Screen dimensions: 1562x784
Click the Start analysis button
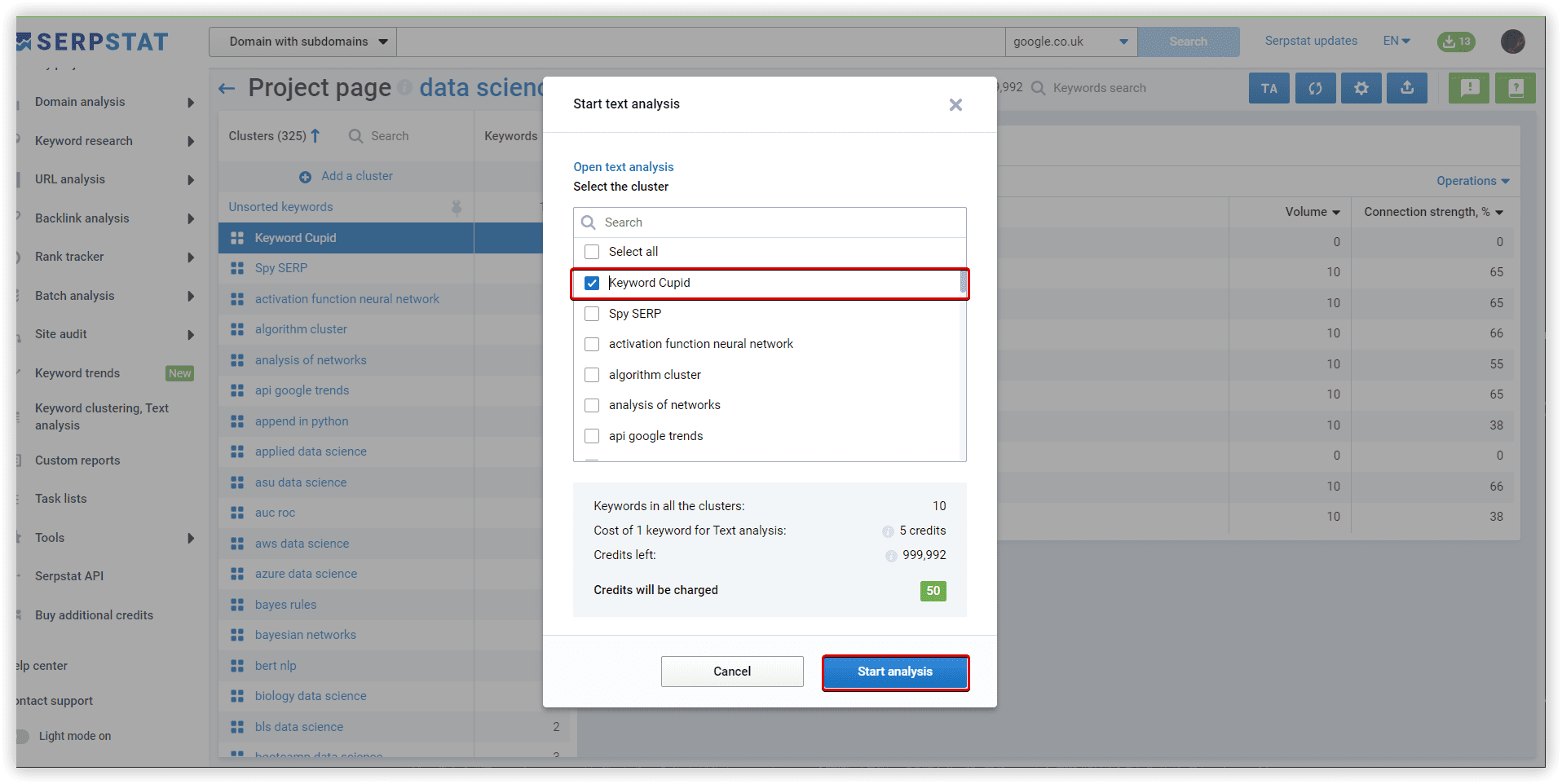894,672
